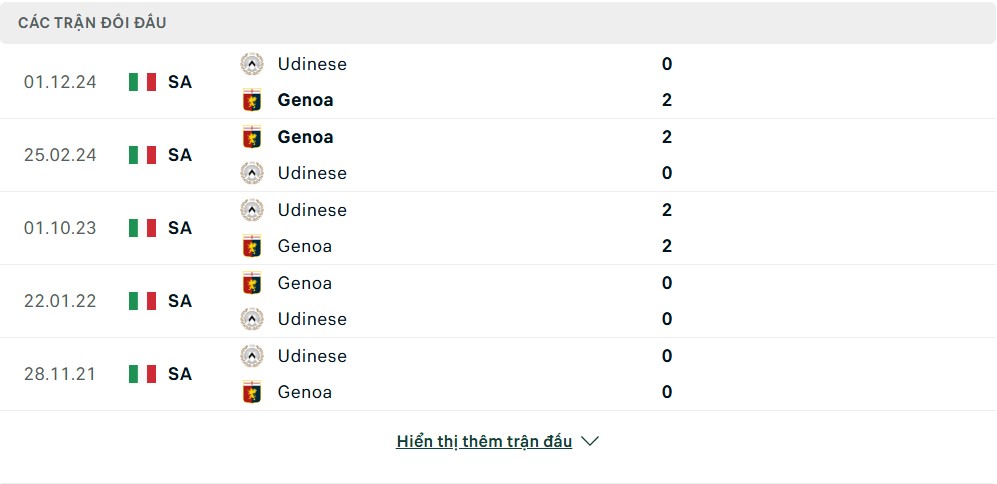The height and width of the screenshot is (484, 997).
Task: Click Udinese crest in 01.10.23 match
Action: click(252, 210)
